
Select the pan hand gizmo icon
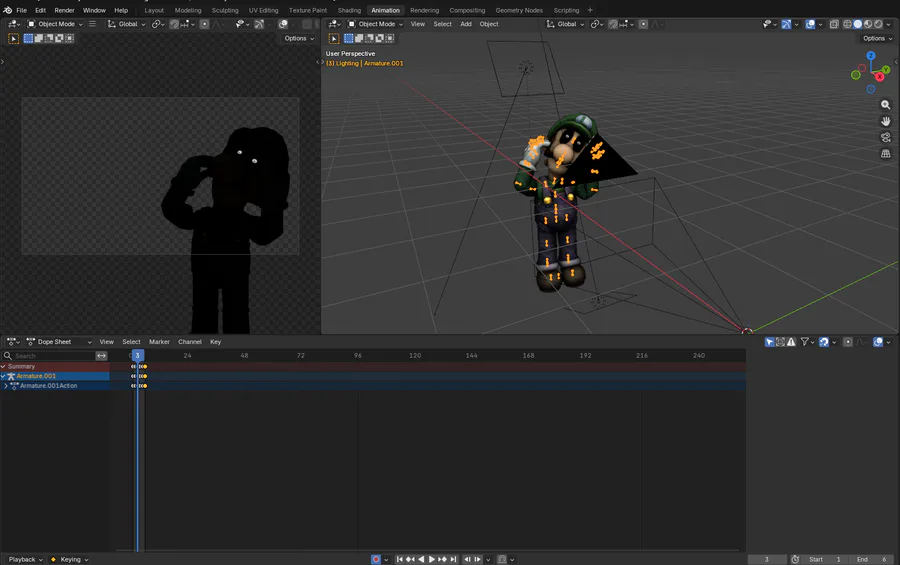[885, 121]
